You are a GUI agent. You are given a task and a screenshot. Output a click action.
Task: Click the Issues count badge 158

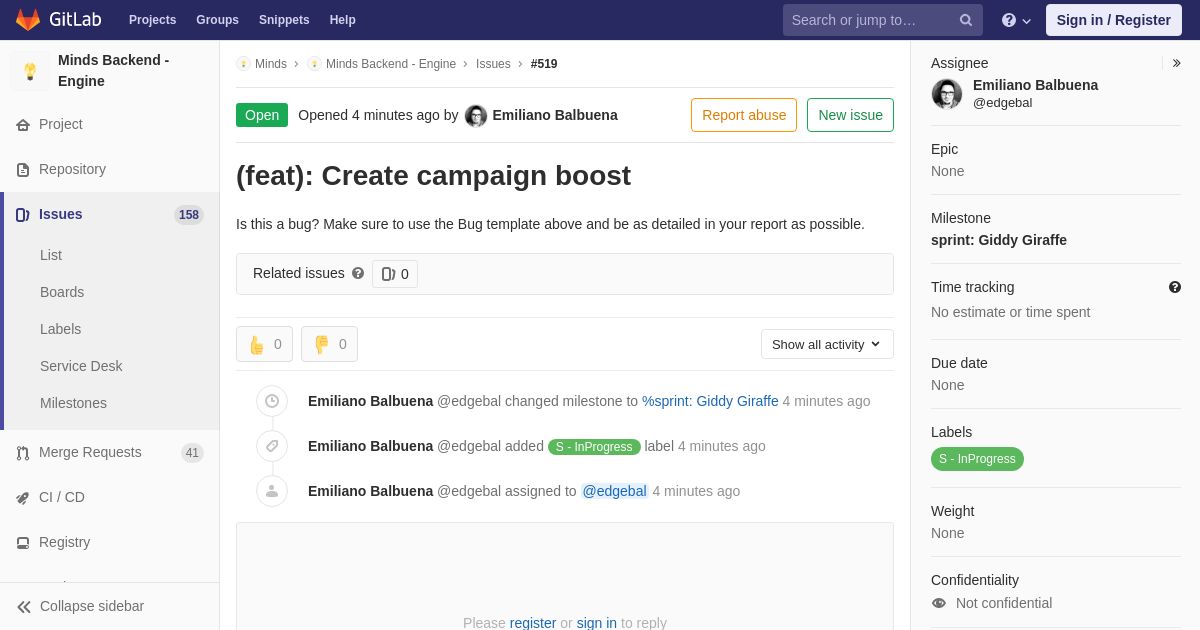[x=189, y=215]
